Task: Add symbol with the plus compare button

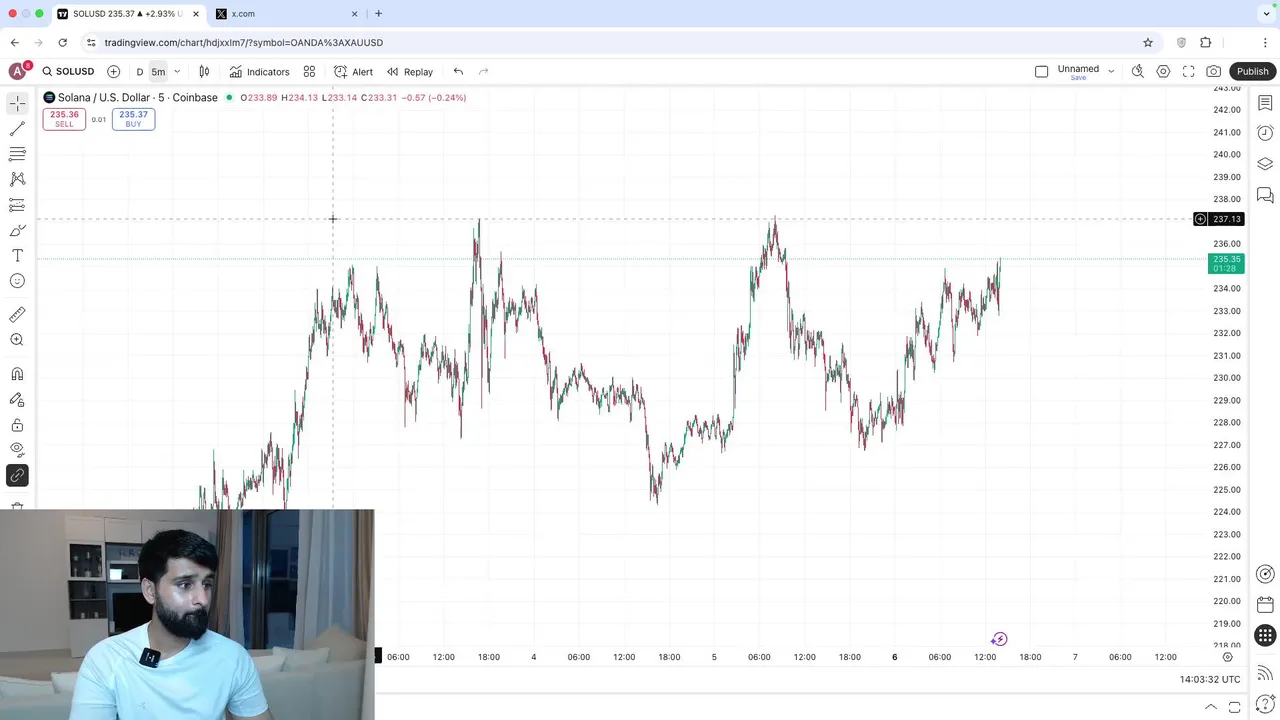Action: [x=113, y=72]
